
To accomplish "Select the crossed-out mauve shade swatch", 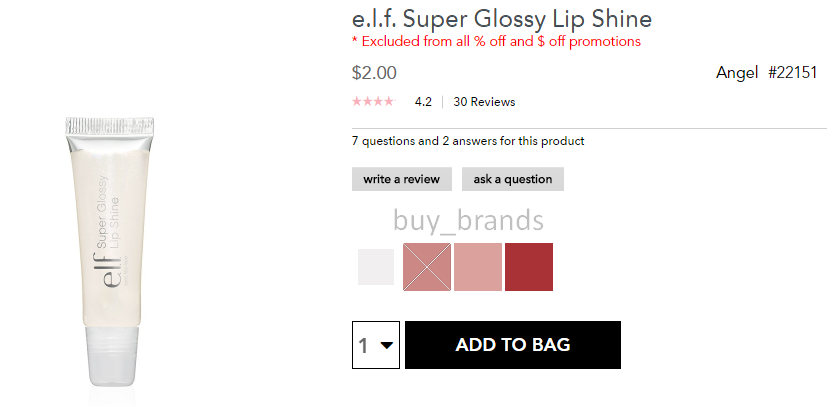I will click(427, 267).
